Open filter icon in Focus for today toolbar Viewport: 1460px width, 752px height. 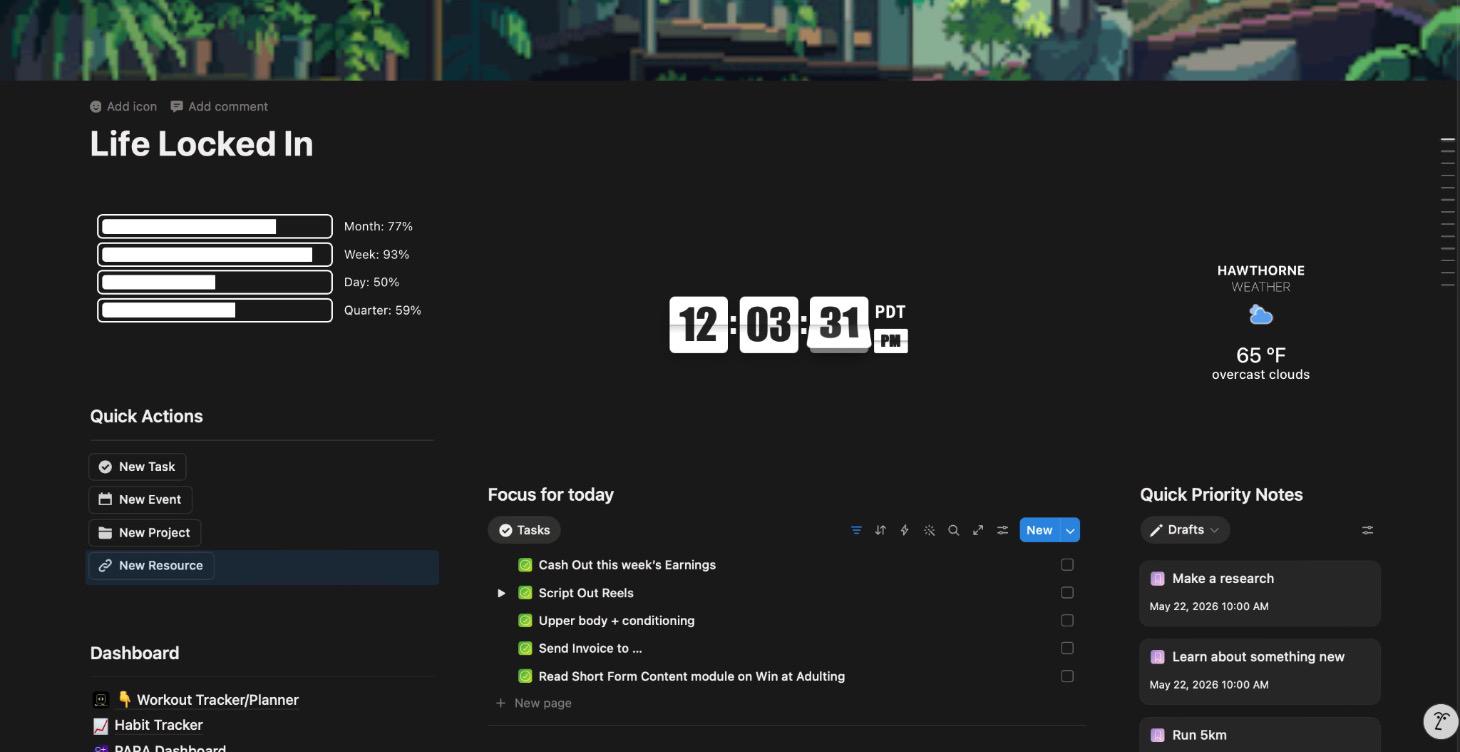pos(856,530)
